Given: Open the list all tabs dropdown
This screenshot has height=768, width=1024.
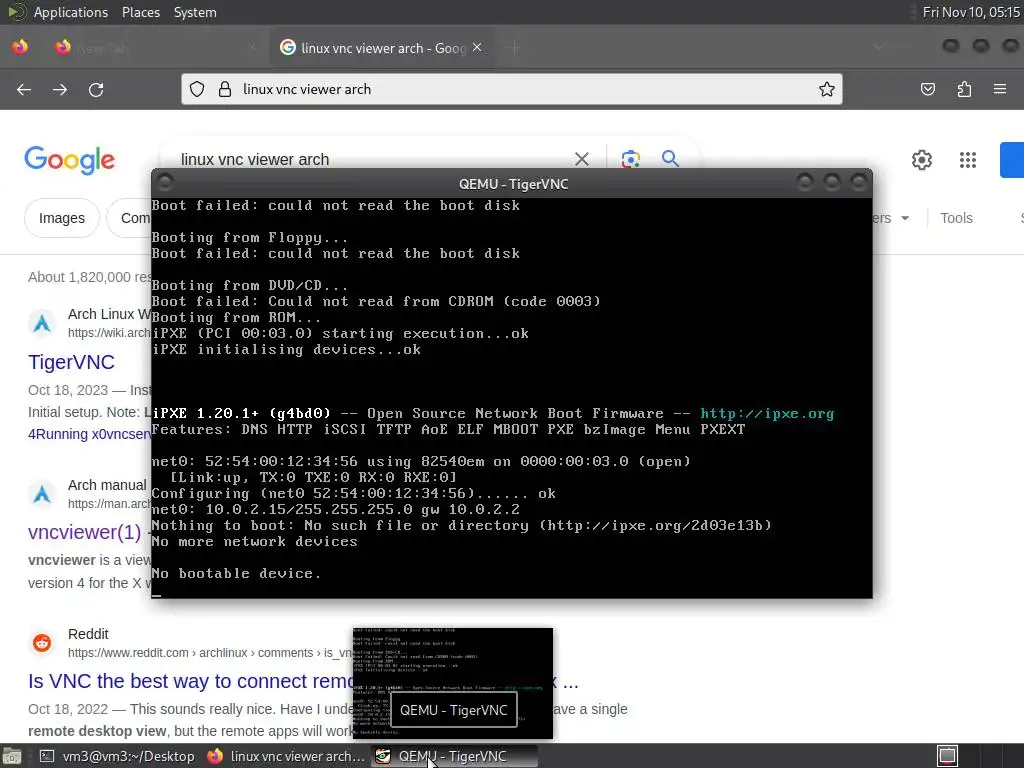Looking at the screenshot, I should point(878,48).
